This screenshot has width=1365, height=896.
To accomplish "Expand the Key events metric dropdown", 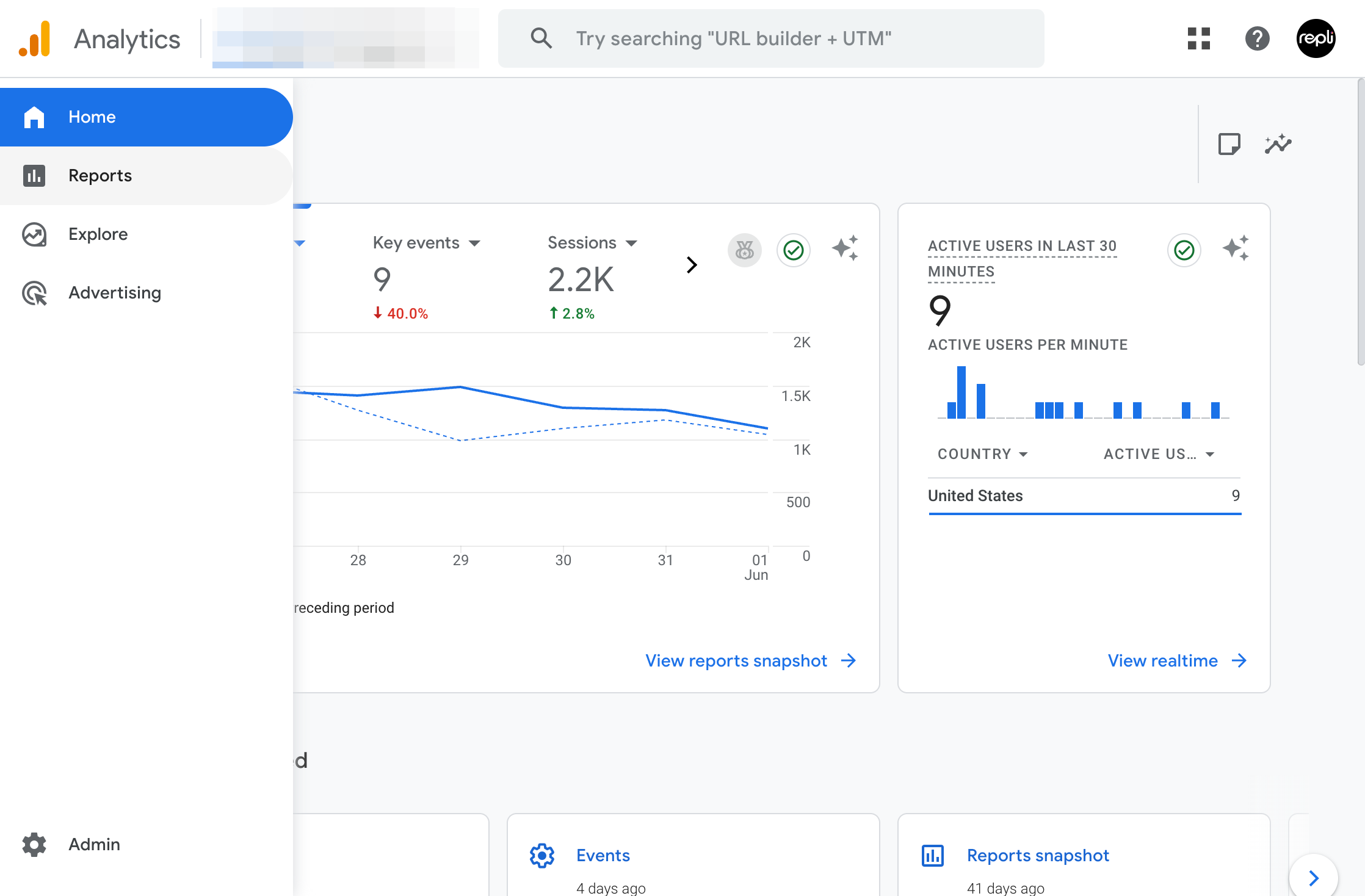I will coord(427,243).
